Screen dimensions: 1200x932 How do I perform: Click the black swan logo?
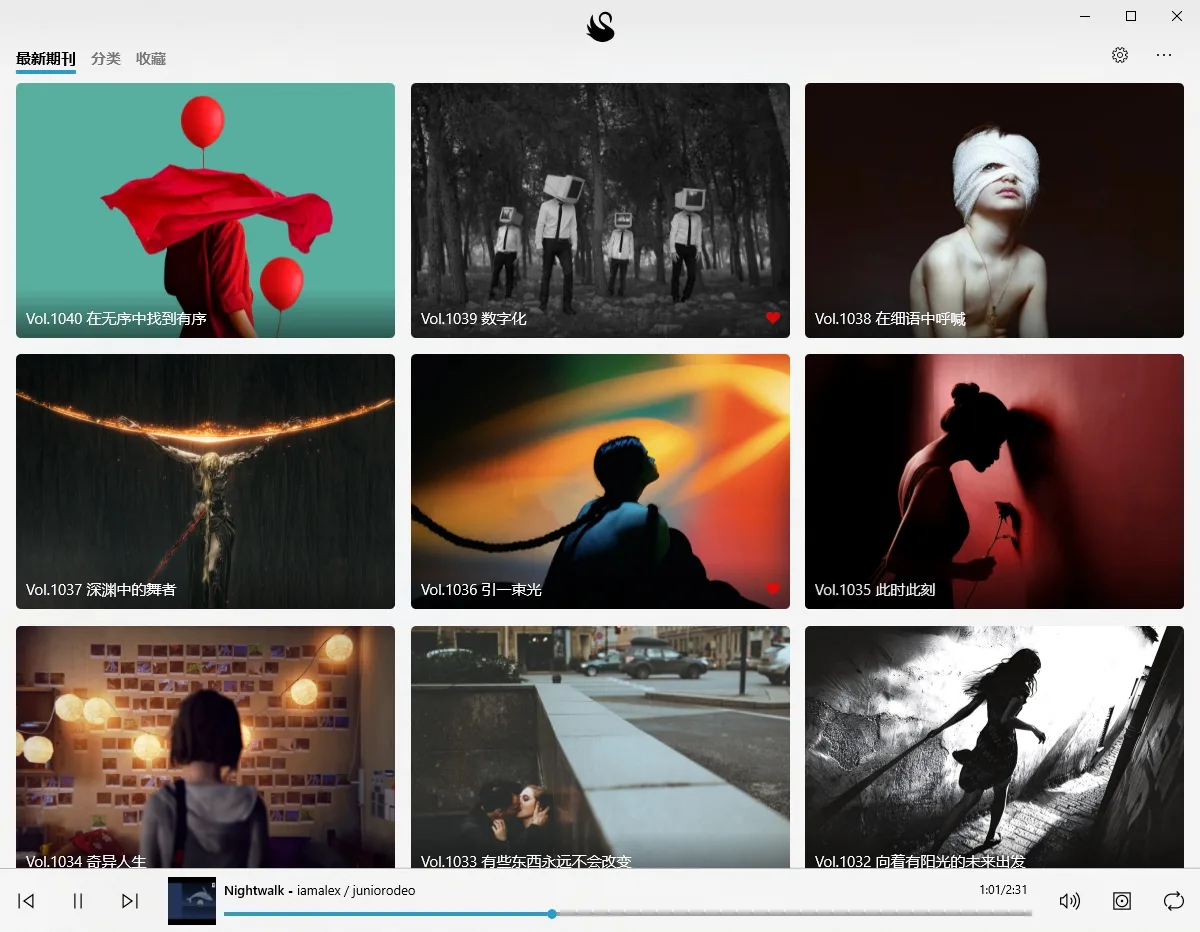(600, 27)
